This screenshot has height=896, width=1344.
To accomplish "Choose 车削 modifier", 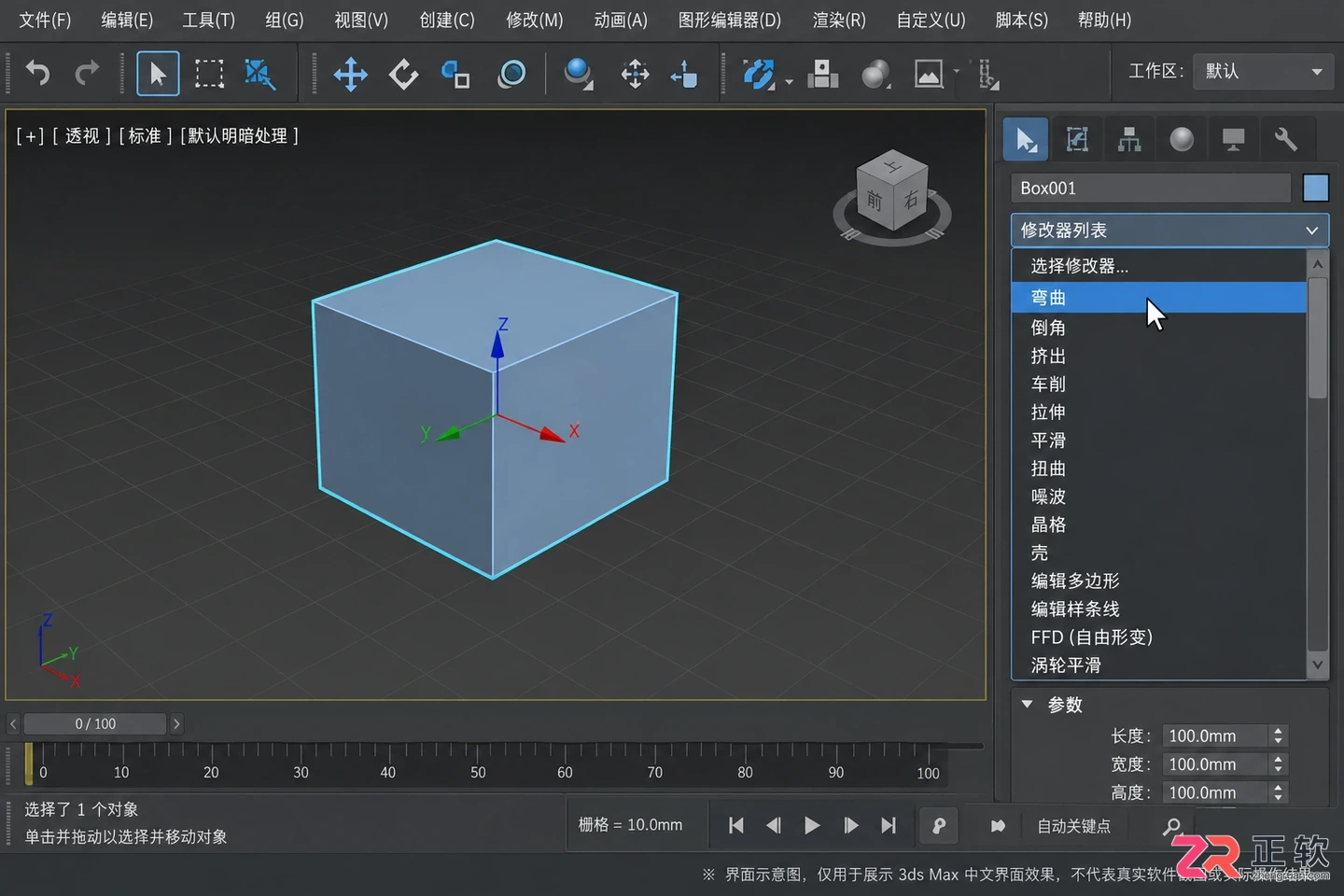I will pos(1158,385).
